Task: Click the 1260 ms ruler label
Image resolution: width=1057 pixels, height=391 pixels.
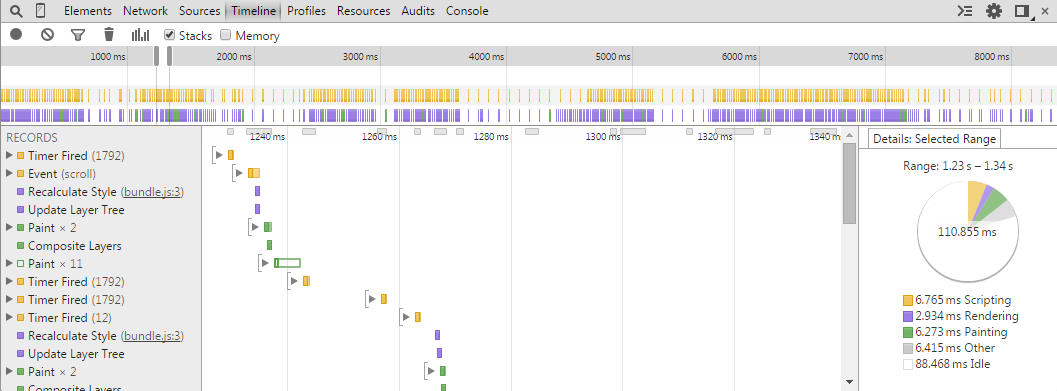Action: pos(380,137)
